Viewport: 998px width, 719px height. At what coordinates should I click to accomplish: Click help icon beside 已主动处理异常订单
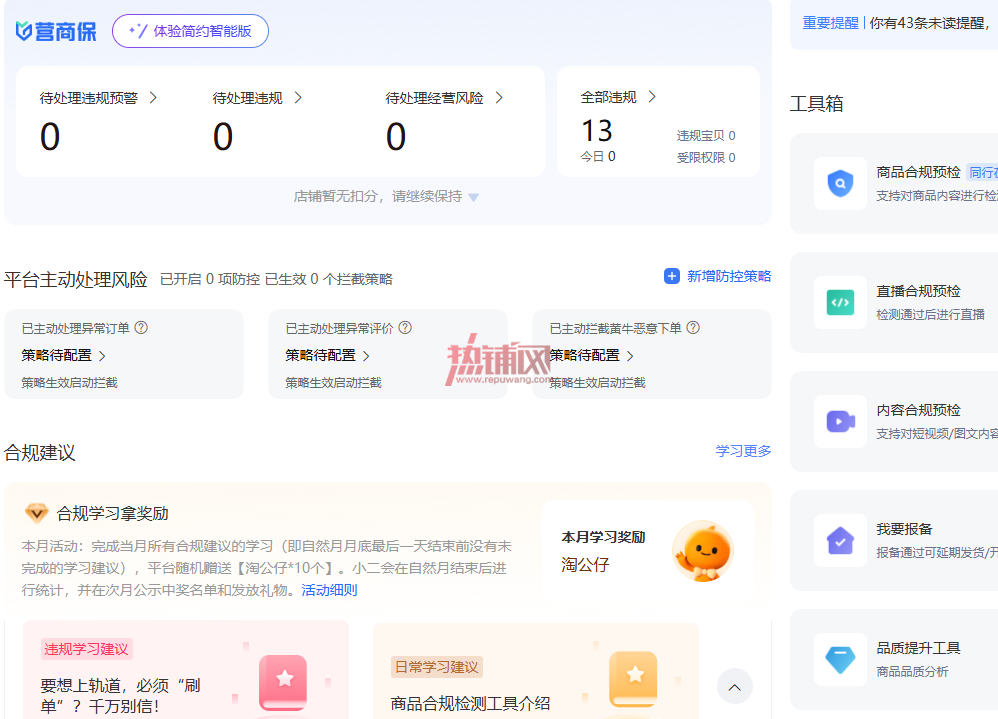point(141,328)
